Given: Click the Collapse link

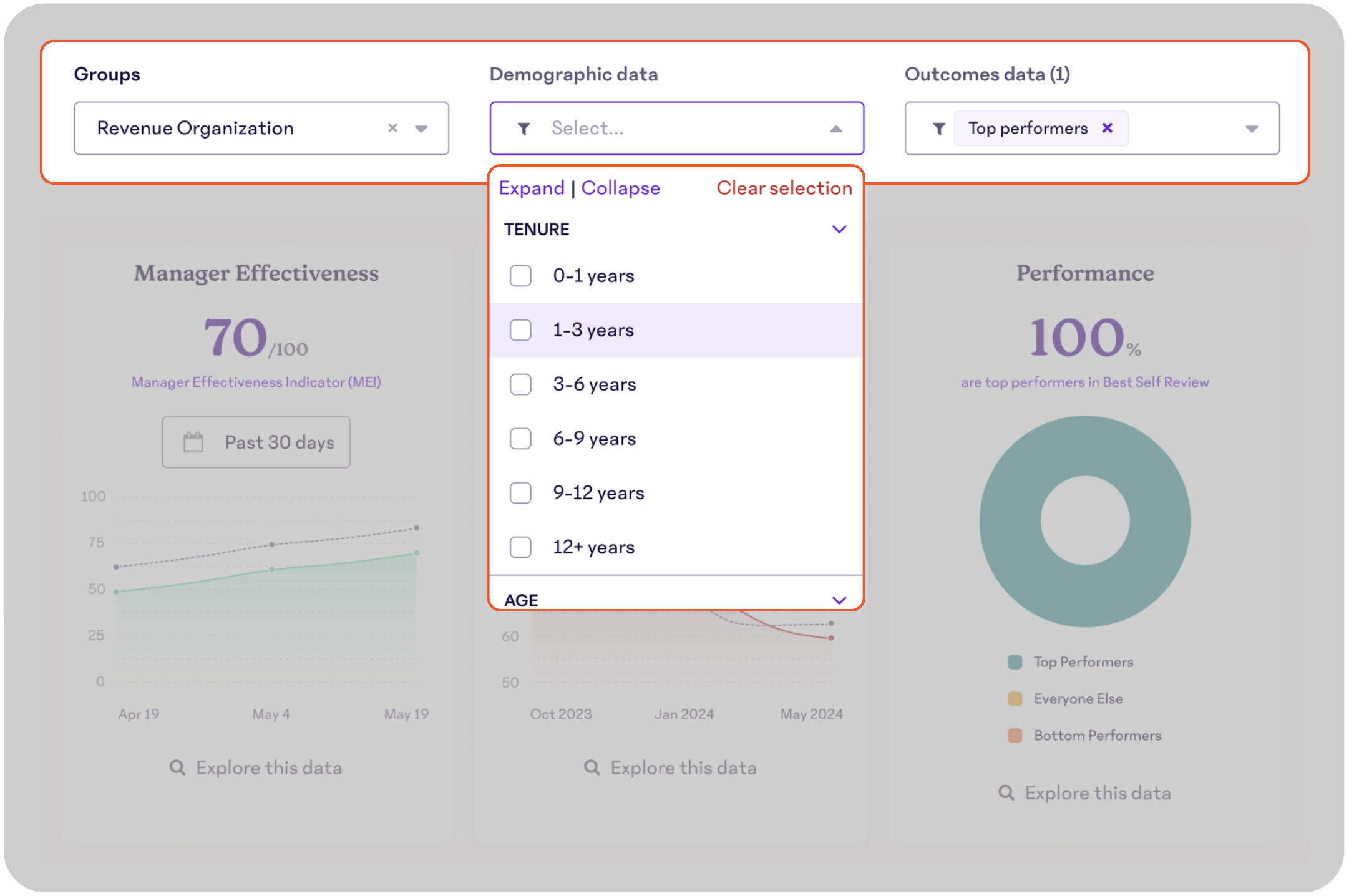Looking at the screenshot, I should pyautogui.click(x=621, y=188).
